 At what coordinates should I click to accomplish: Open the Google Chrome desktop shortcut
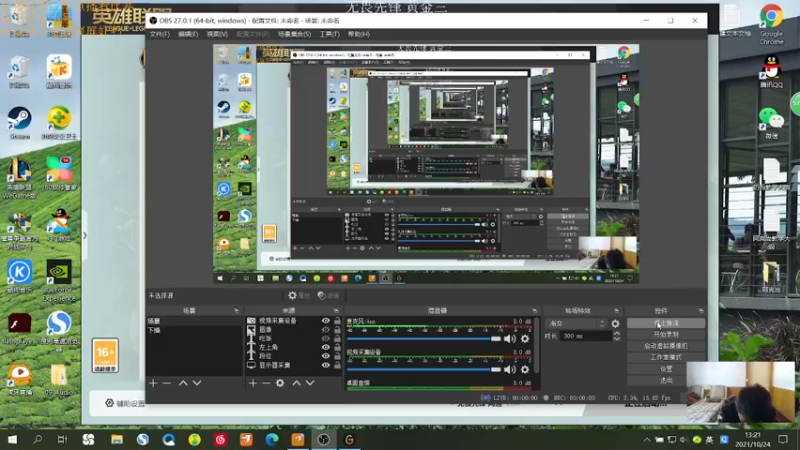pyautogui.click(x=771, y=24)
